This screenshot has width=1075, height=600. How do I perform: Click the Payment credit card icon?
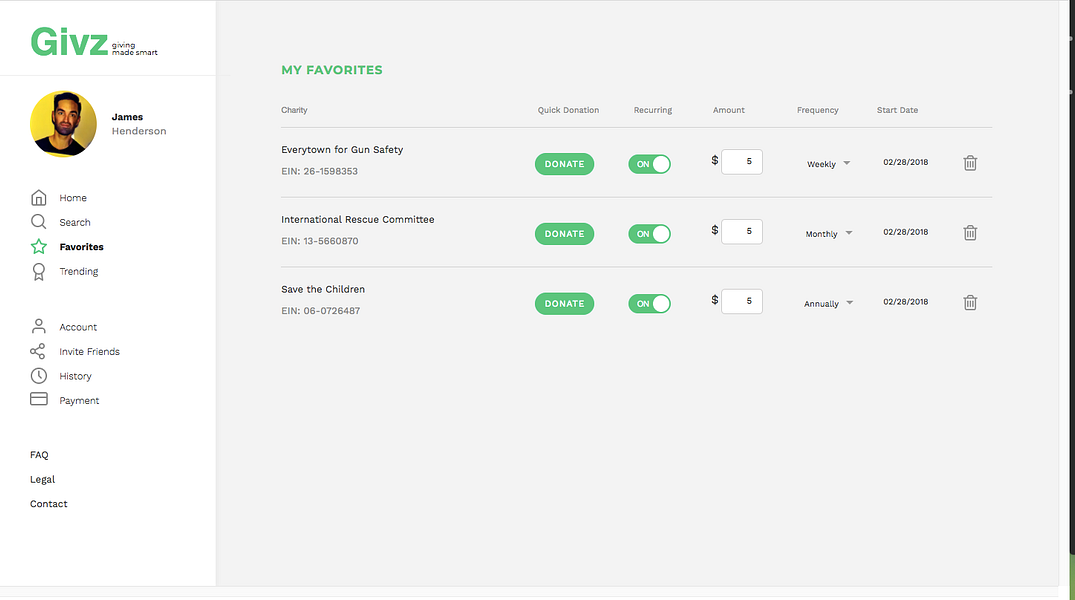(x=38, y=399)
